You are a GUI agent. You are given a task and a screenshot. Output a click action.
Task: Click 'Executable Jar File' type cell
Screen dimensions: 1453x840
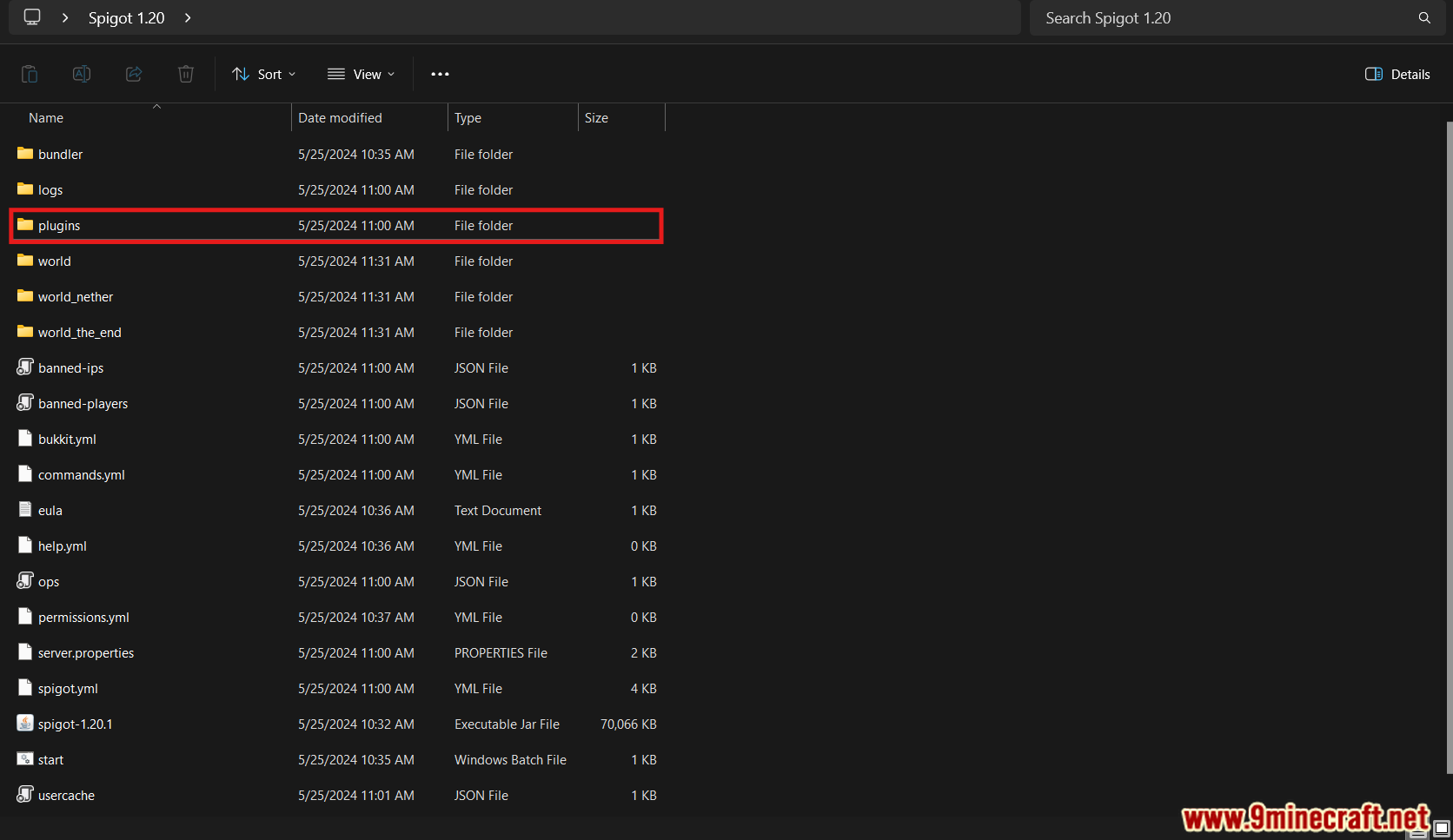[x=507, y=724]
